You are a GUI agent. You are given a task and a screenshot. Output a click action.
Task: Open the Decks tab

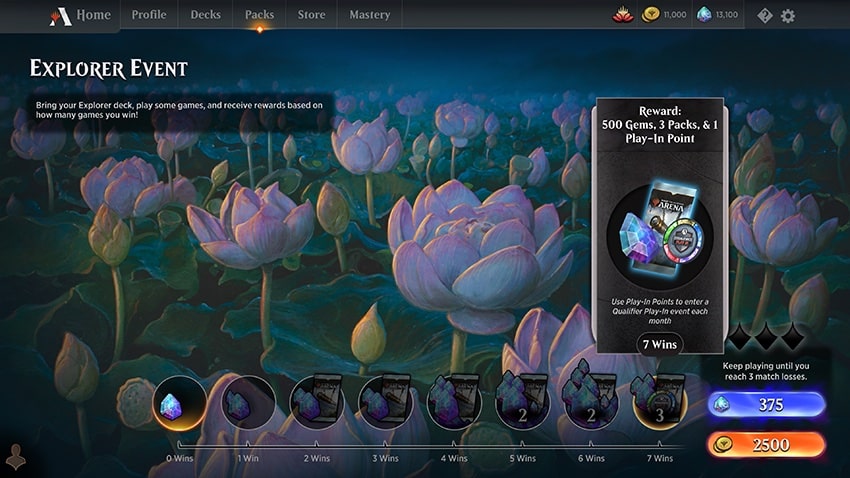coord(205,15)
